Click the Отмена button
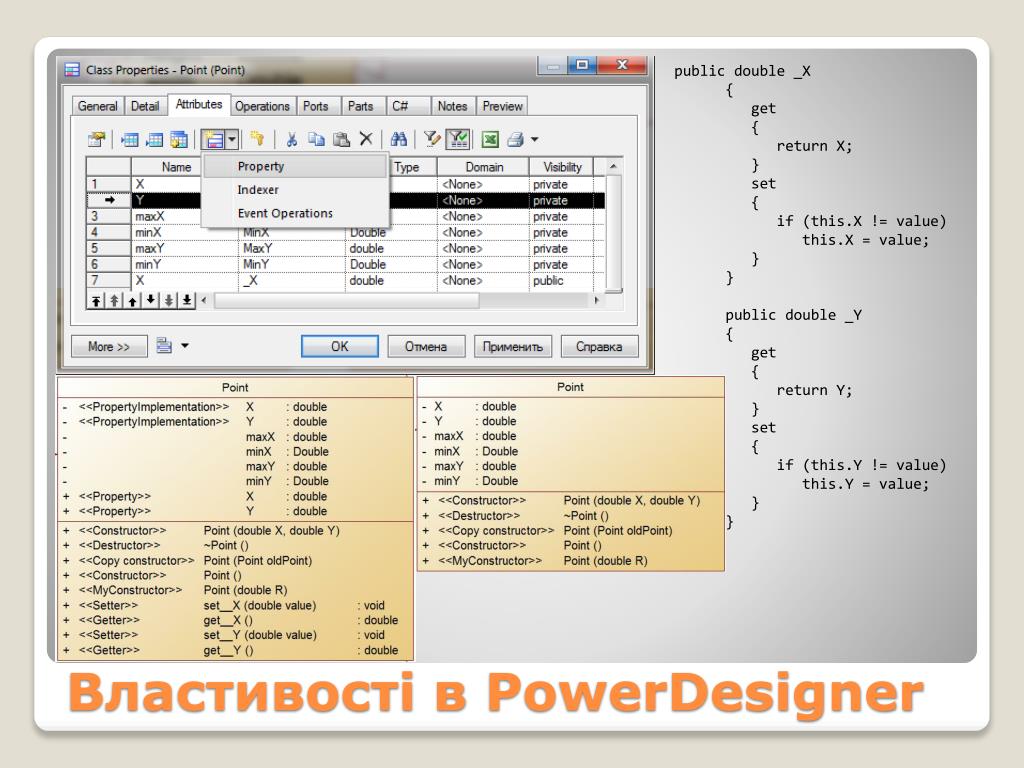1024x768 pixels. point(426,347)
